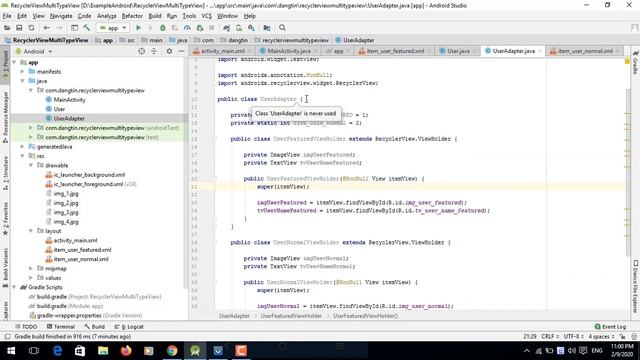Close the UserAdapter.java tab

pyautogui.click(x=540, y=51)
